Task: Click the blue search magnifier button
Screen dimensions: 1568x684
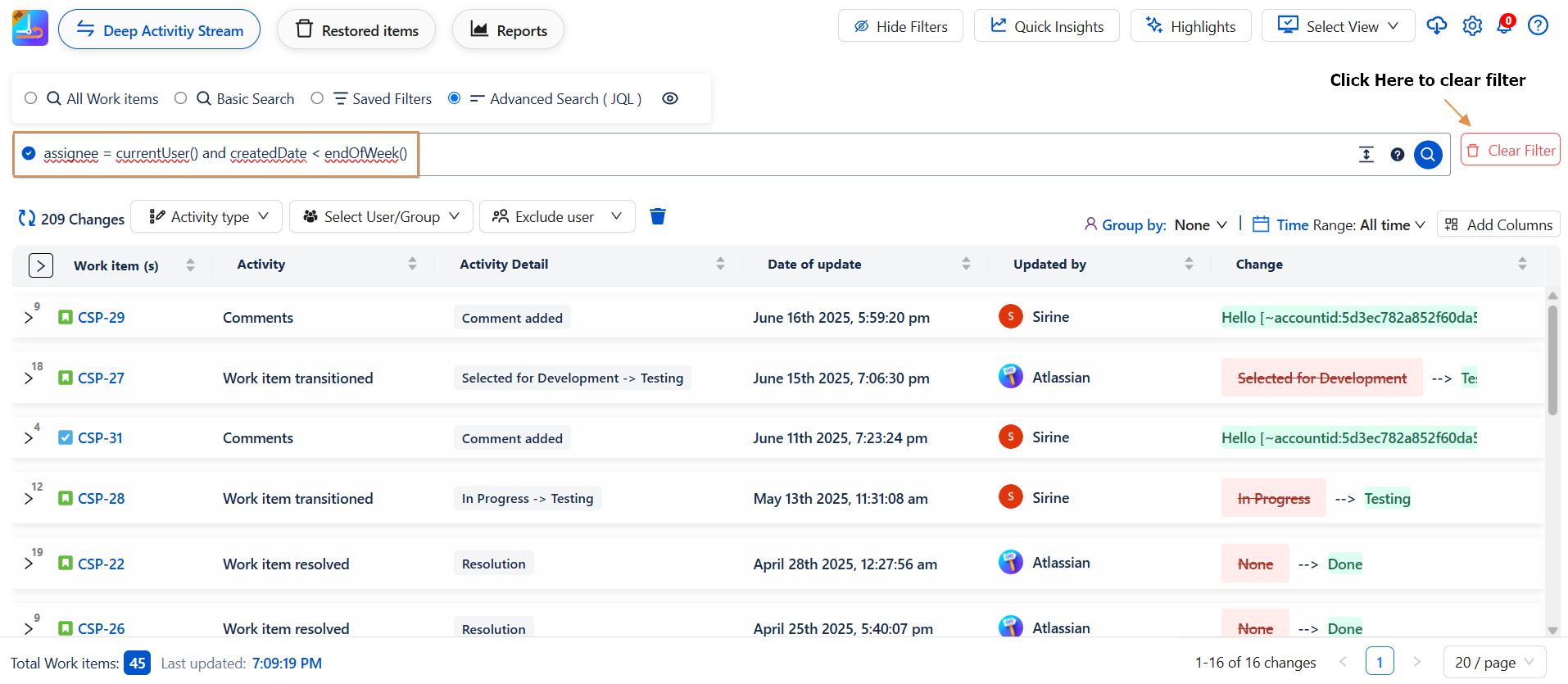Action: tap(1427, 154)
